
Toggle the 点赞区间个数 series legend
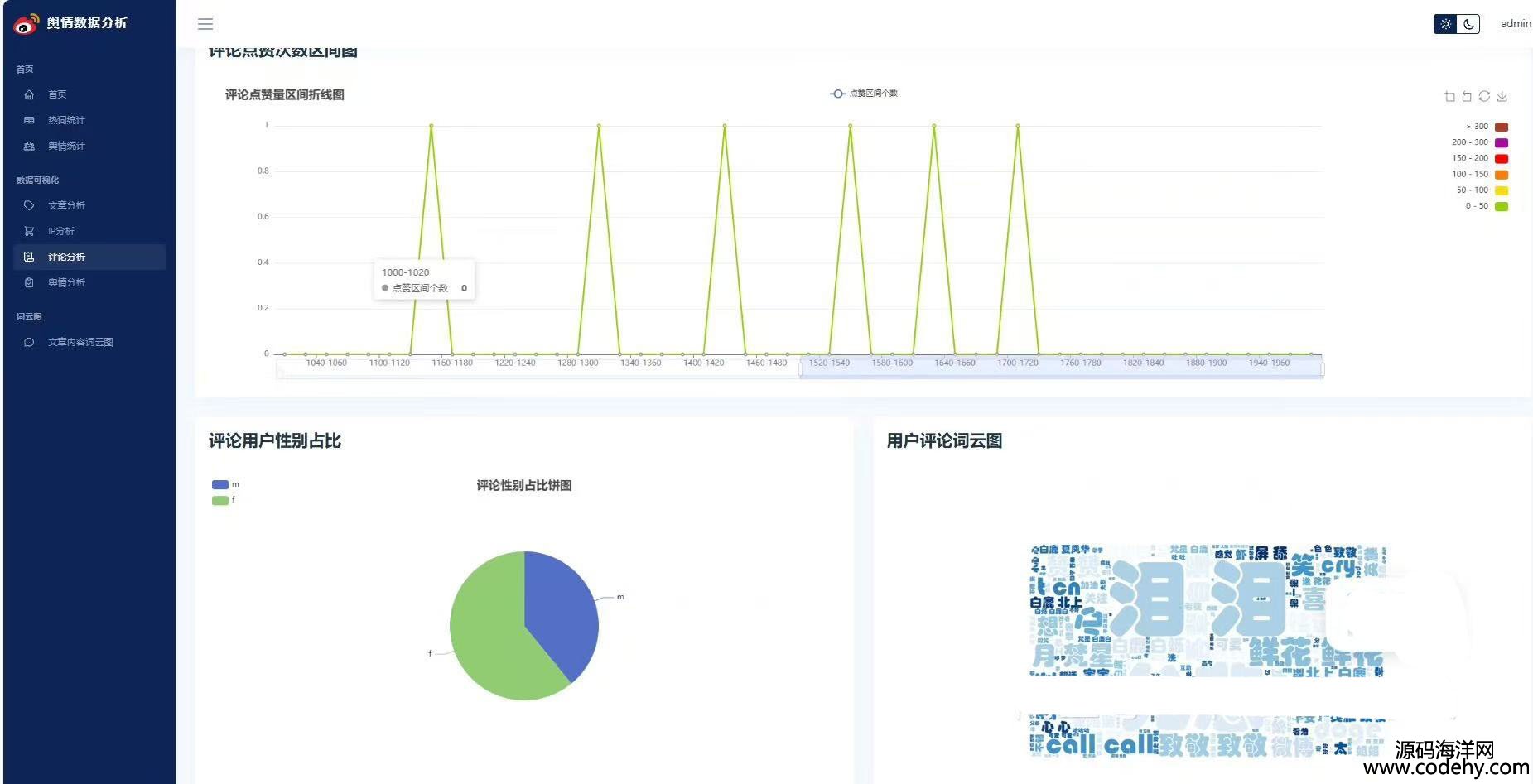[x=864, y=94]
